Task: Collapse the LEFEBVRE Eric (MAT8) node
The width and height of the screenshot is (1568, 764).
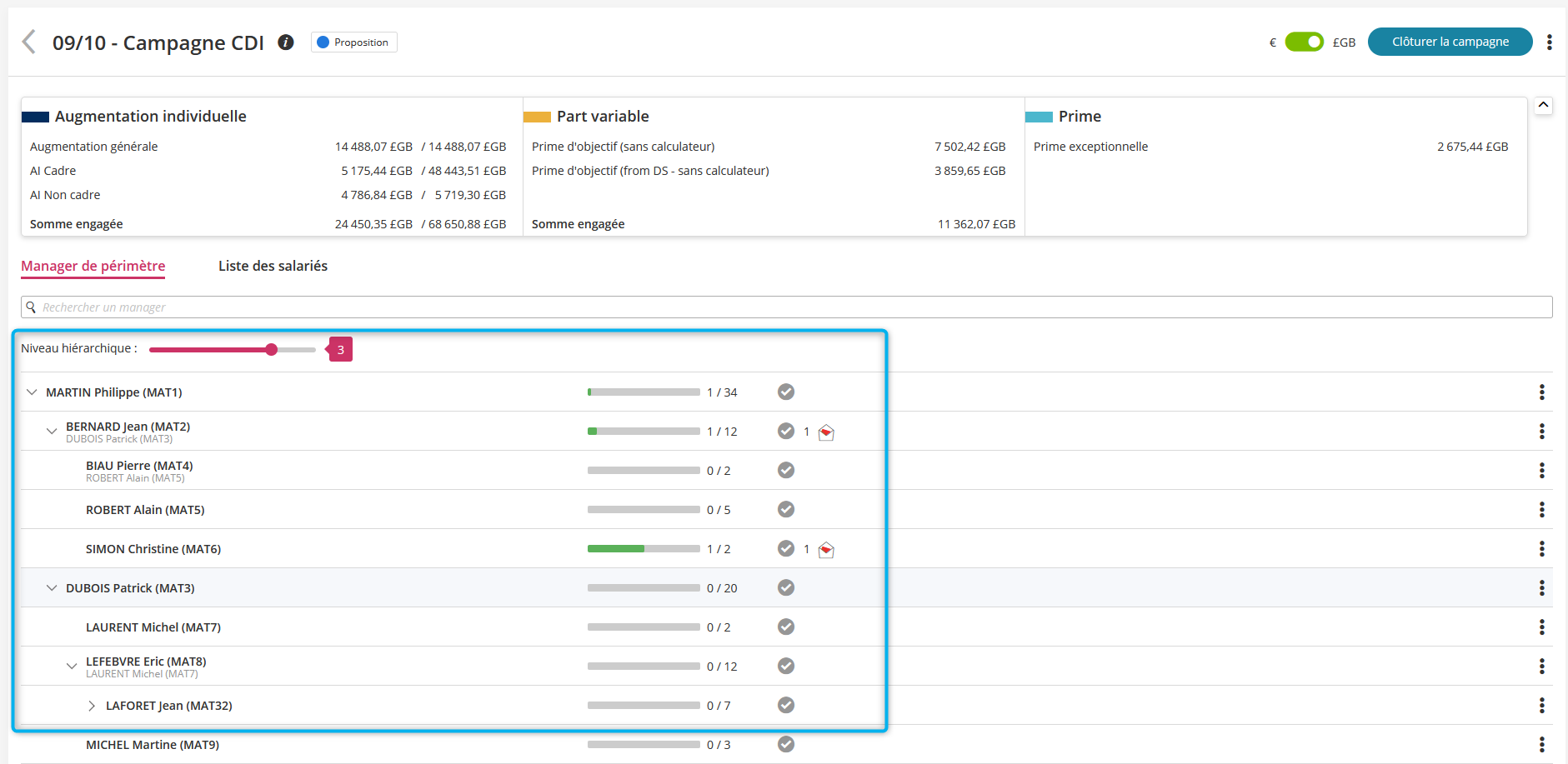Action: [x=72, y=667]
